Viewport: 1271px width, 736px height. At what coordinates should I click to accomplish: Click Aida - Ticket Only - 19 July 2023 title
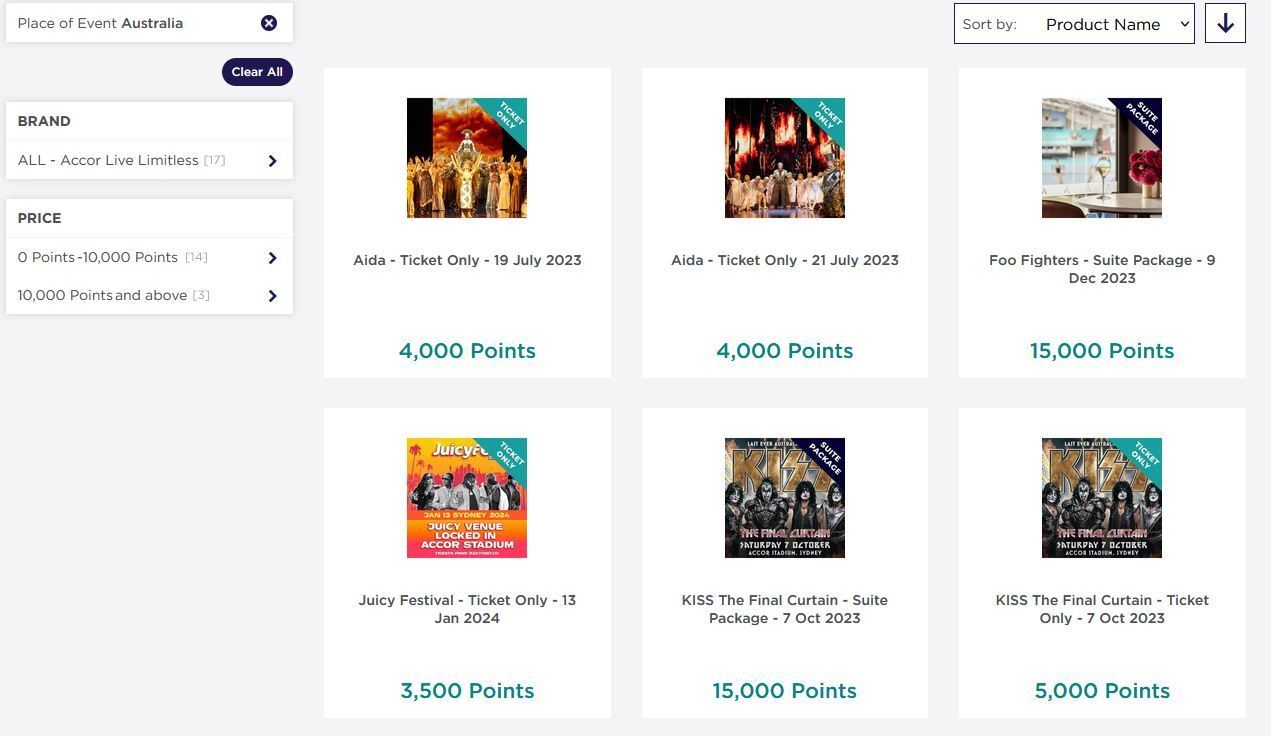[467, 260]
